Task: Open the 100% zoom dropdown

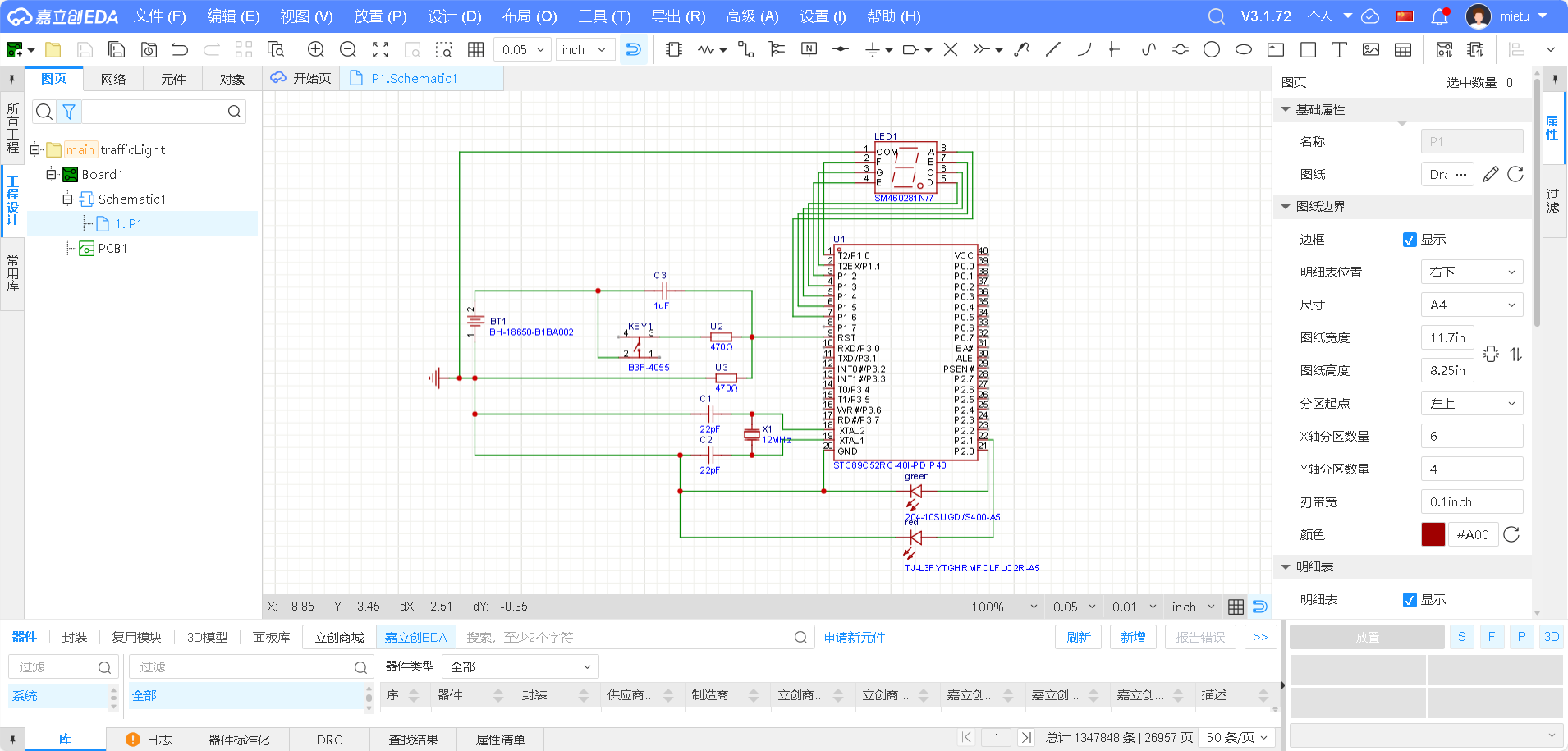Action: (x=1004, y=607)
